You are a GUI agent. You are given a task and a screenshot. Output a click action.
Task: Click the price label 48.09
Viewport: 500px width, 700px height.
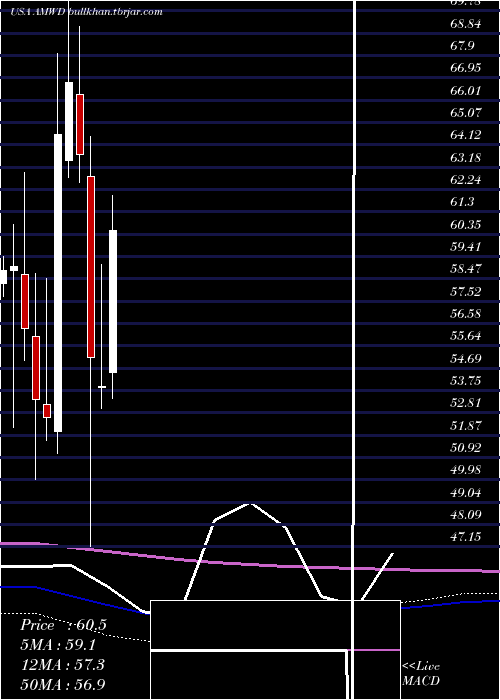click(466, 515)
